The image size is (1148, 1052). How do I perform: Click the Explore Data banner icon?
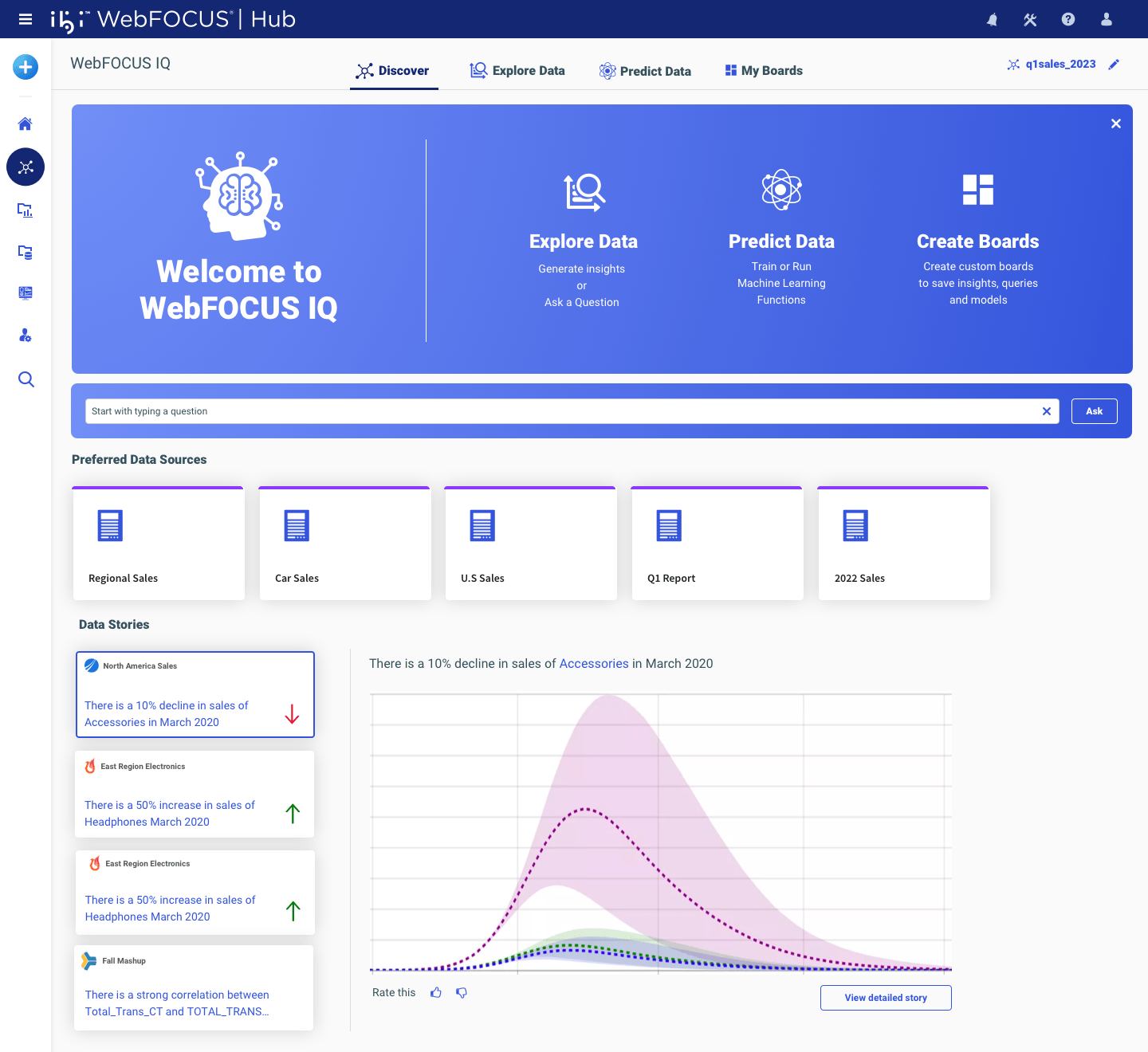(x=584, y=192)
